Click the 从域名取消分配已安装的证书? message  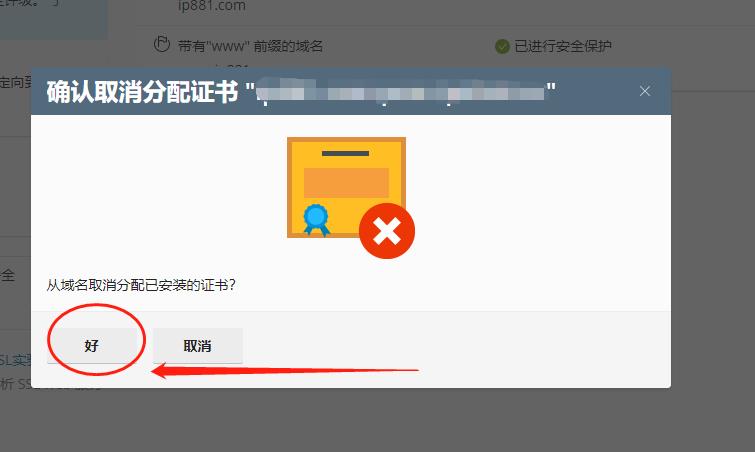point(141,285)
